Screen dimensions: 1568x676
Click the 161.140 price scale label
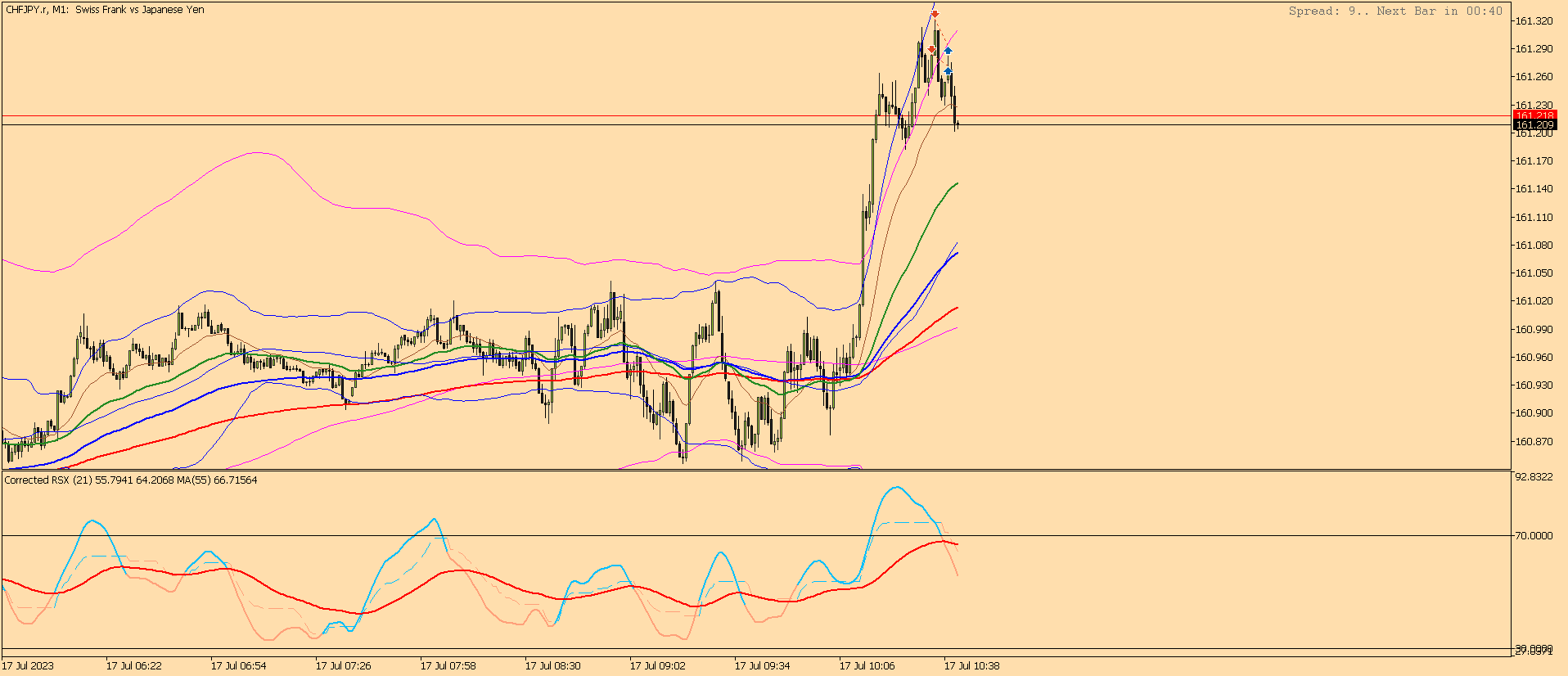click(1534, 189)
